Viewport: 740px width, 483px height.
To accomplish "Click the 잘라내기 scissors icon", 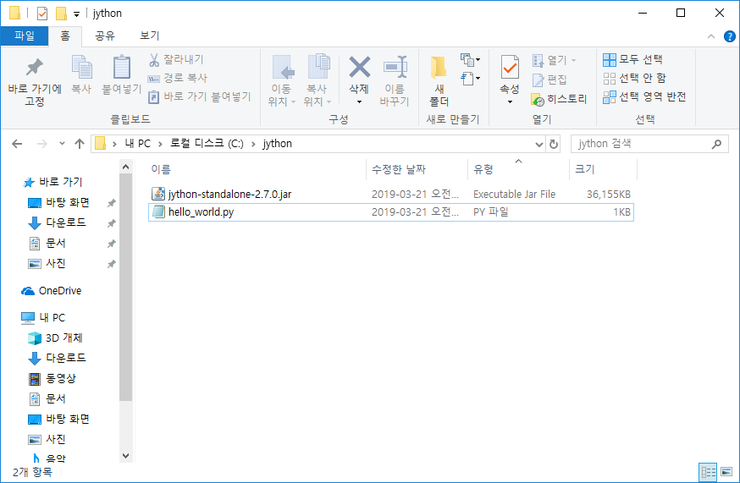I will pyautogui.click(x=154, y=59).
